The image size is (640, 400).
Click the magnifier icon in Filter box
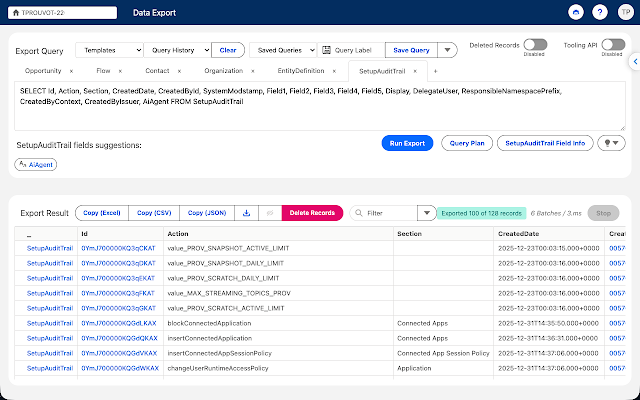pos(359,213)
